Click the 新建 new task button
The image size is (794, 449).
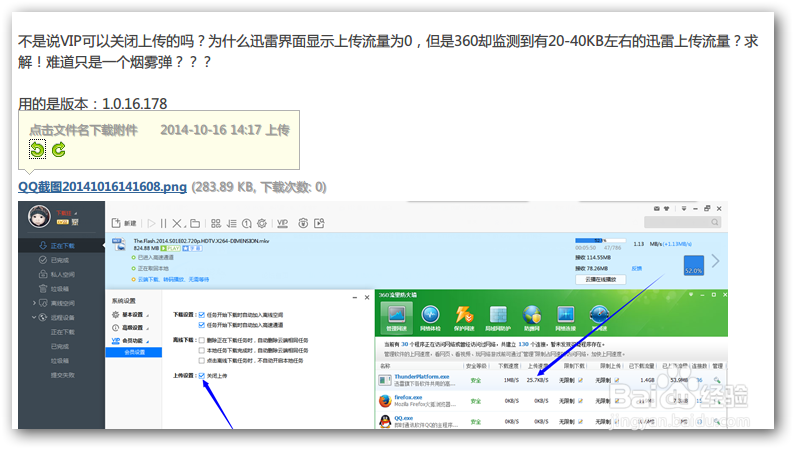(124, 223)
